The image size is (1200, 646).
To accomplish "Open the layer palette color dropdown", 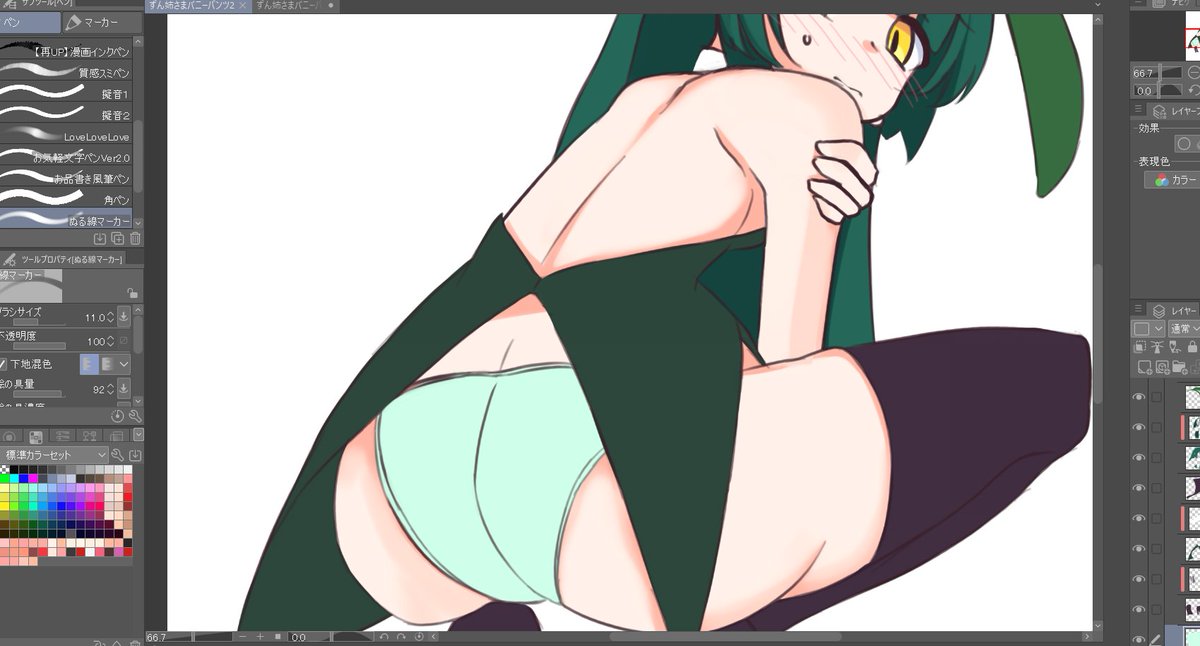I will (1148, 328).
